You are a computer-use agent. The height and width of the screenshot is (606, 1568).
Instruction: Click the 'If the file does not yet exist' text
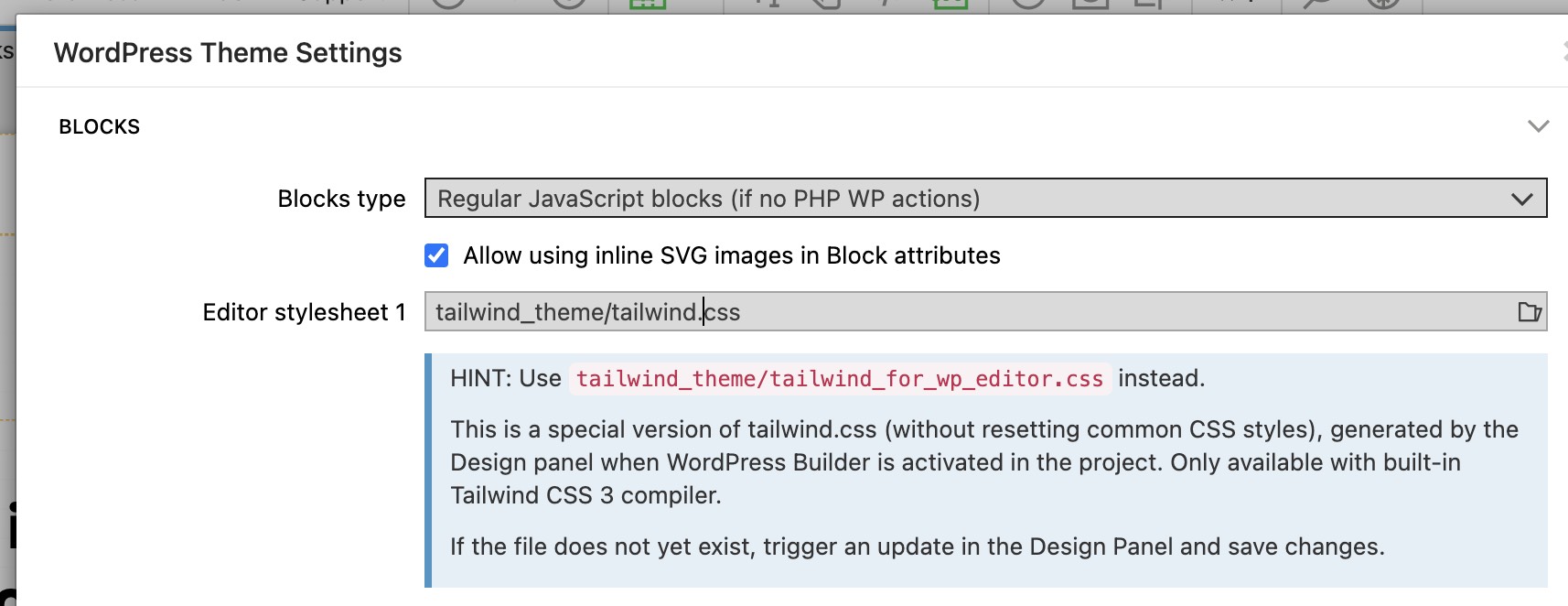(x=918, y=546)
